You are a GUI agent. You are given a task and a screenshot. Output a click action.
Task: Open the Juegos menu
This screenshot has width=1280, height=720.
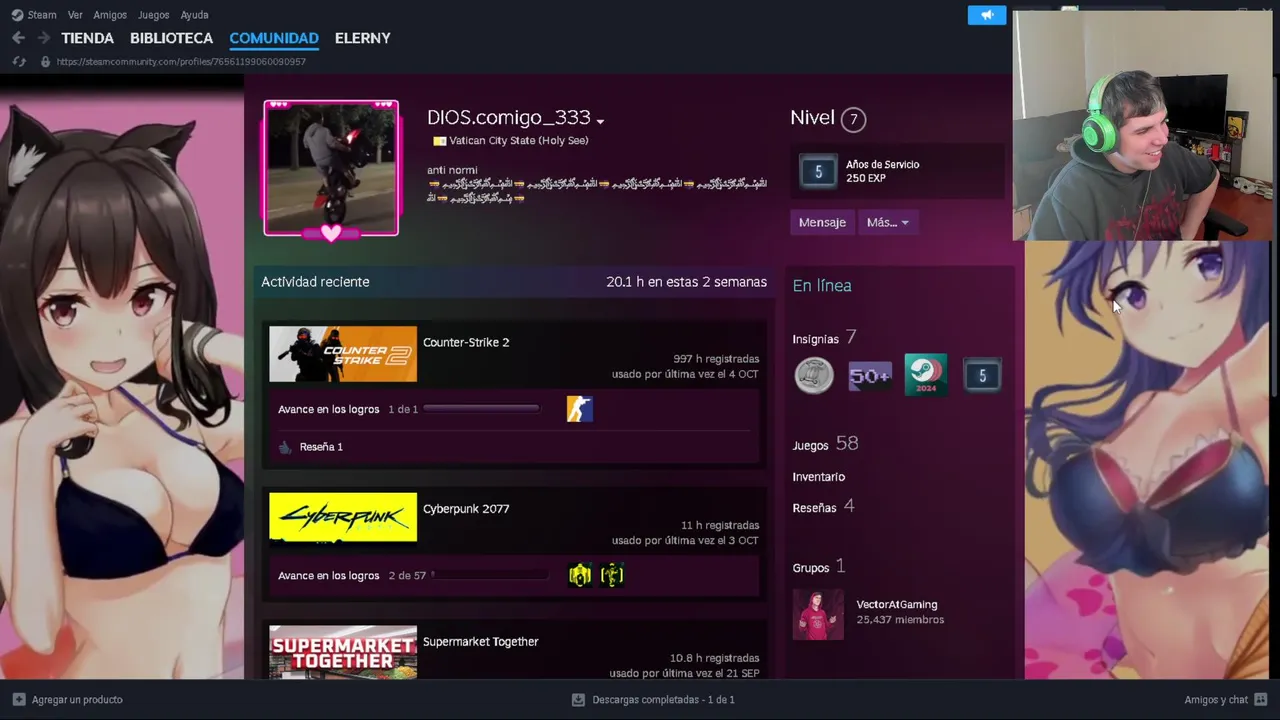[153, 15]
